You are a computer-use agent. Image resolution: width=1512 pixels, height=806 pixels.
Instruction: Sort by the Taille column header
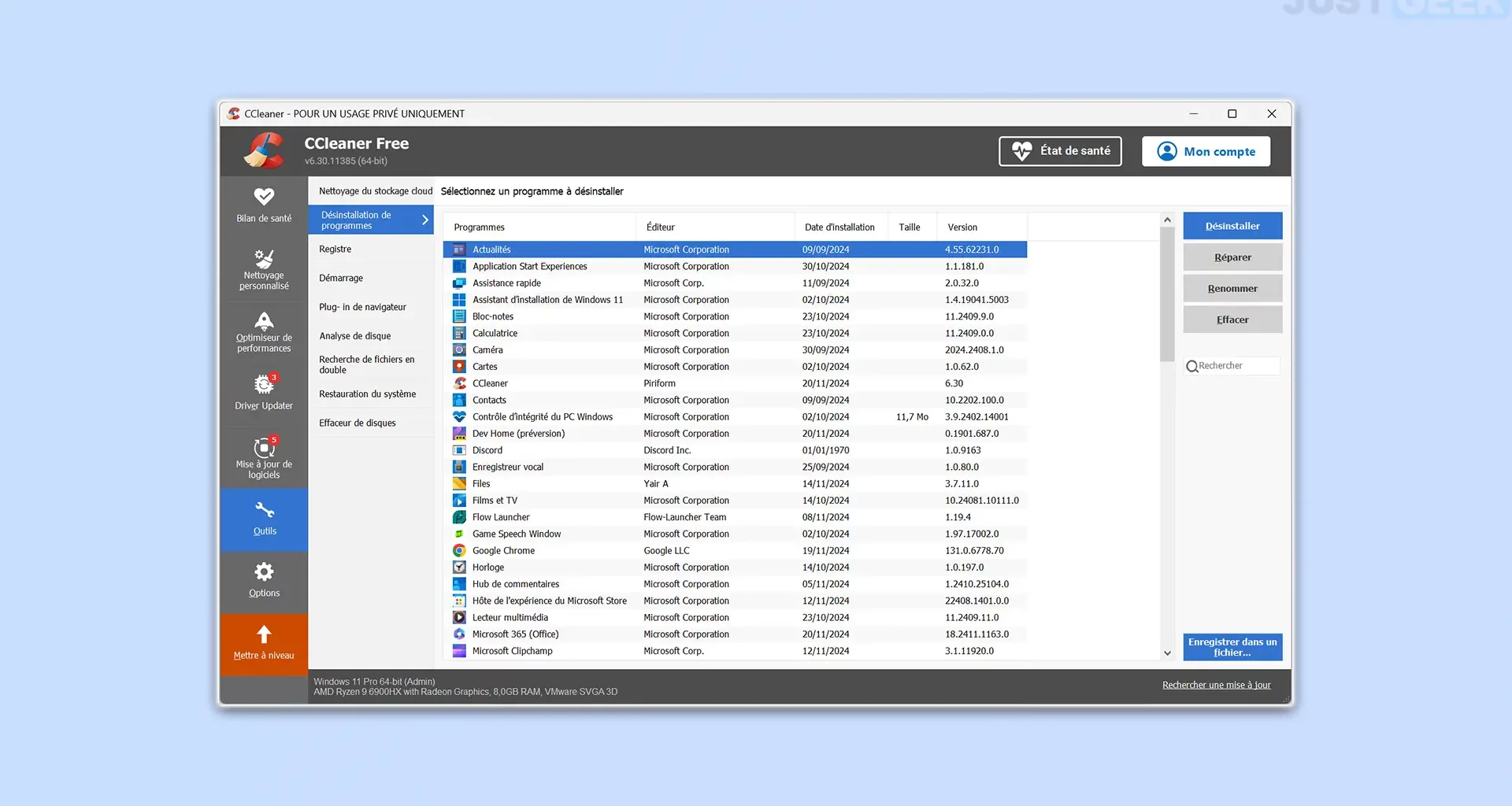click(x=913, y=227)
